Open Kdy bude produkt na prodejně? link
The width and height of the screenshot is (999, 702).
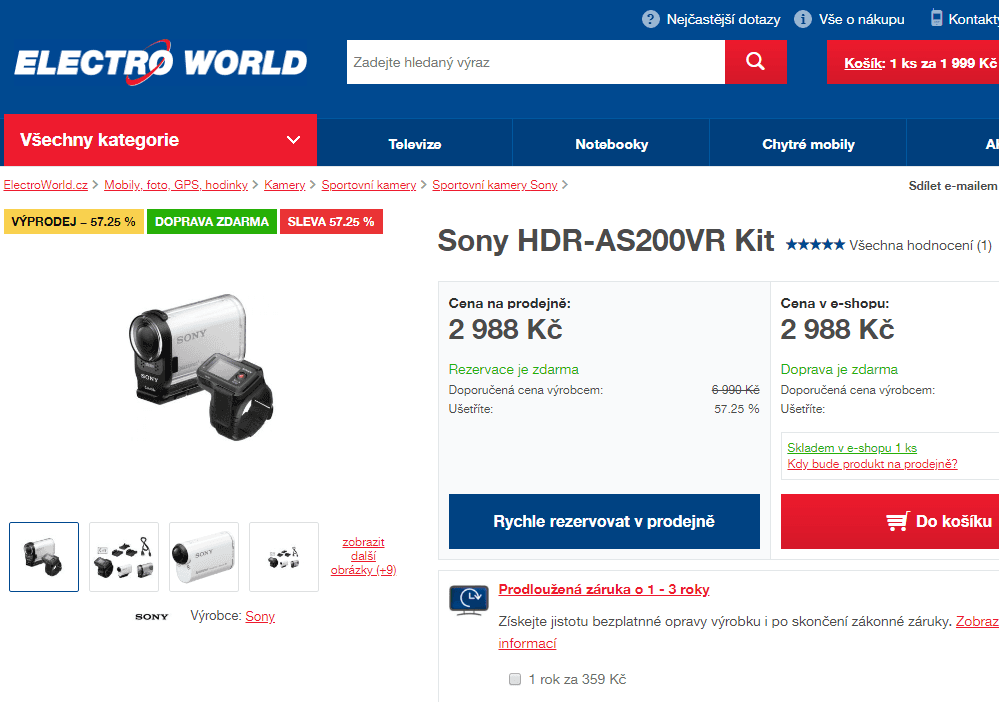pos(872,464)
